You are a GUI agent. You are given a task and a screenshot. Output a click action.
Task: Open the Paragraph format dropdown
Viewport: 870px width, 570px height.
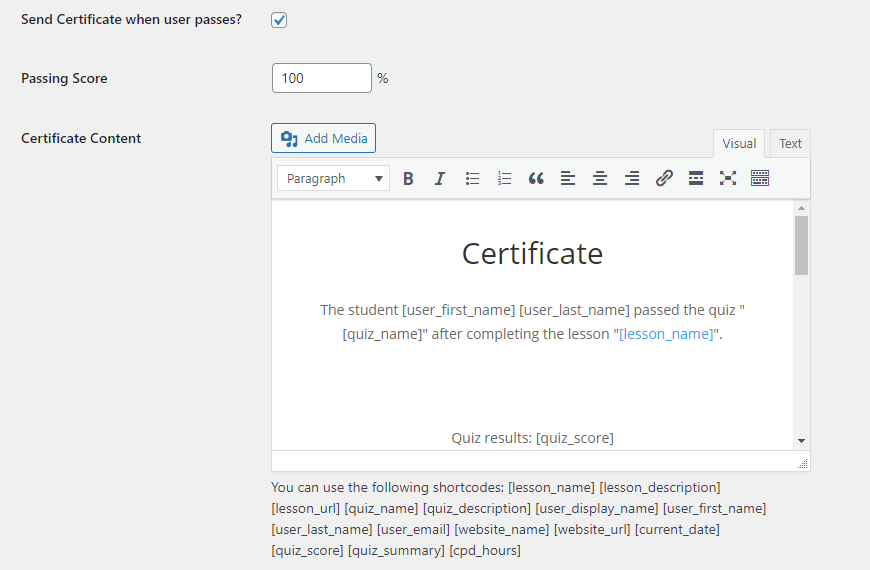333,179
